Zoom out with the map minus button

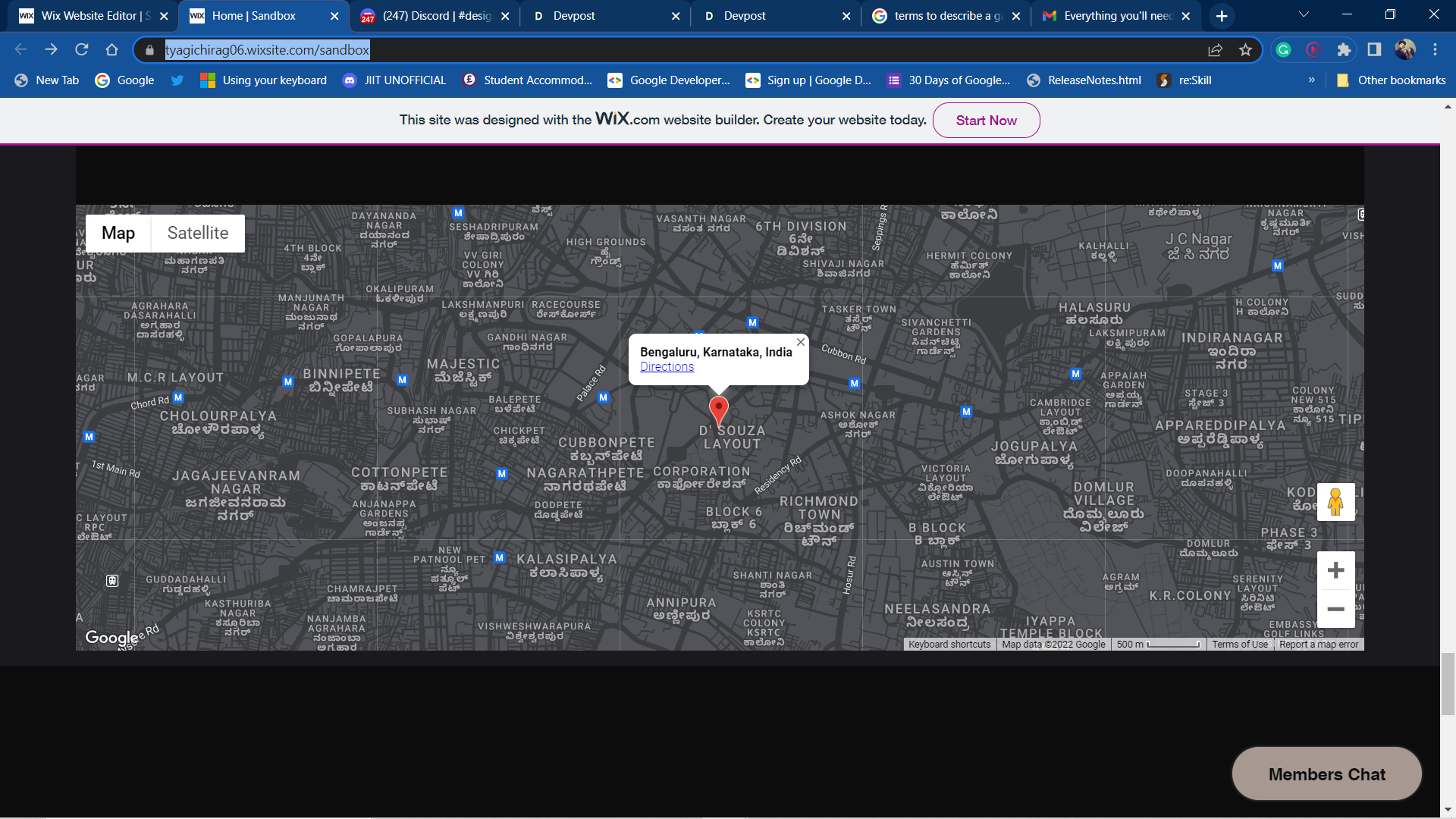point(1335,609)
